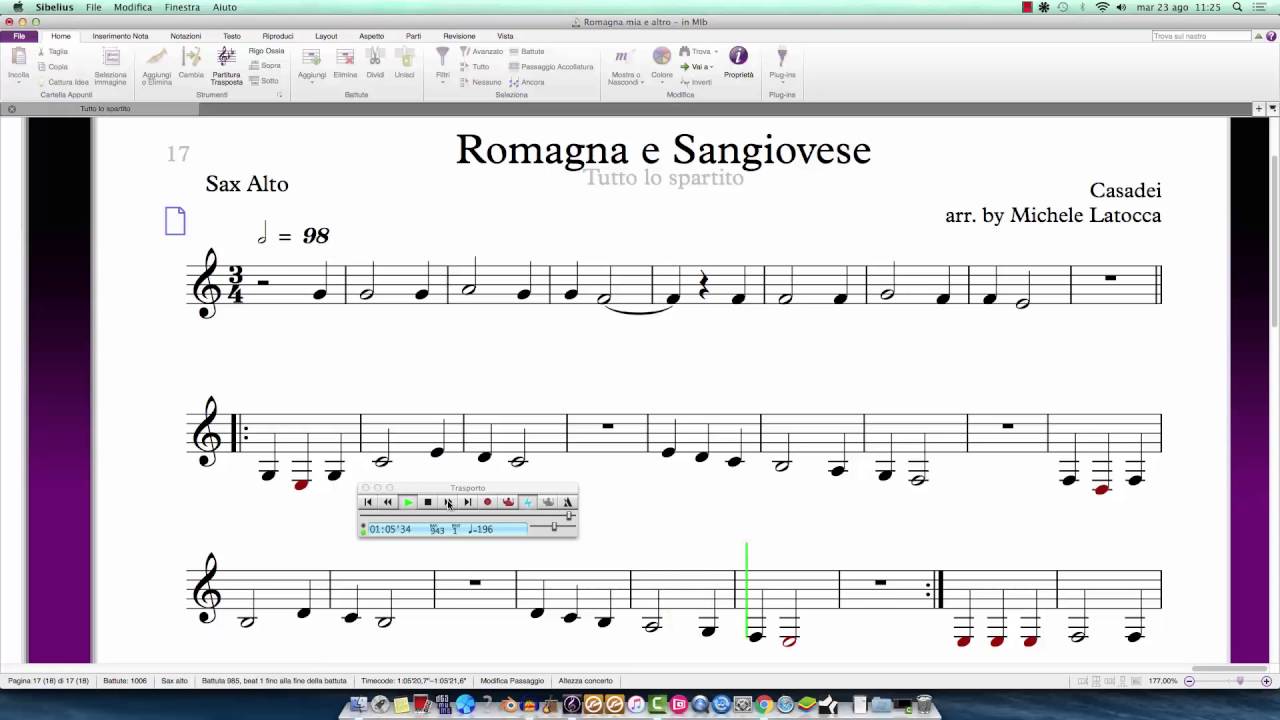Image resolution: width=1280 pixels, height=720 pixels.
Task: Toggle the metronome click in Trasporto
Action: (568, 502)
